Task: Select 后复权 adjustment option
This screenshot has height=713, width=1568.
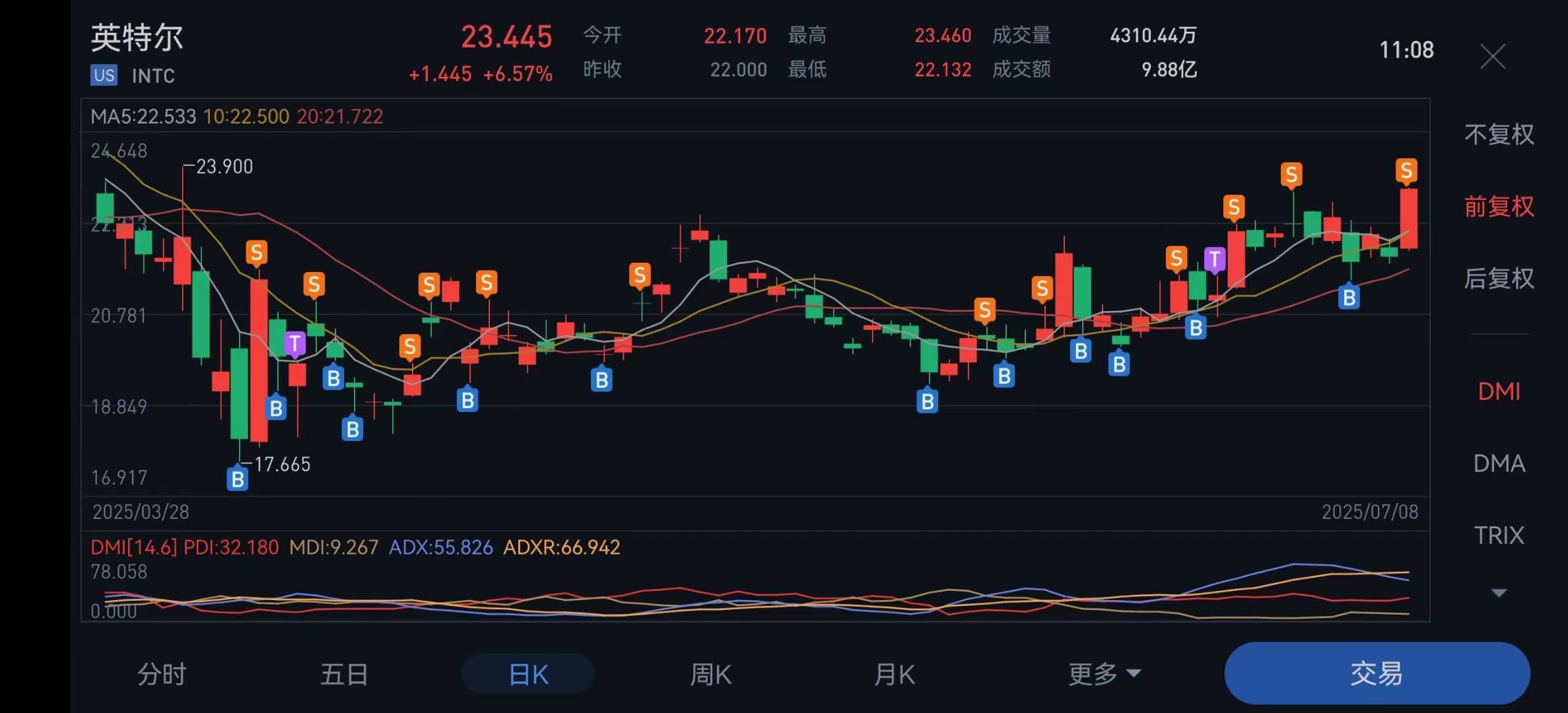Action: click(x=1499, y=279)
